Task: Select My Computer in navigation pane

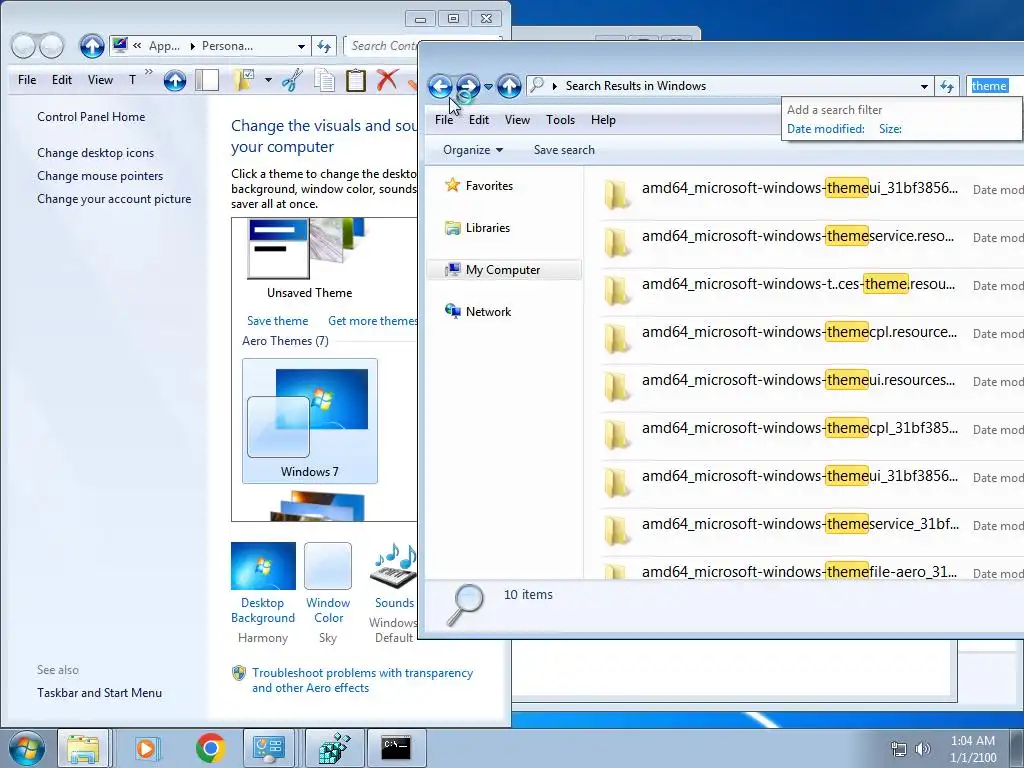Action: (504, 270)
